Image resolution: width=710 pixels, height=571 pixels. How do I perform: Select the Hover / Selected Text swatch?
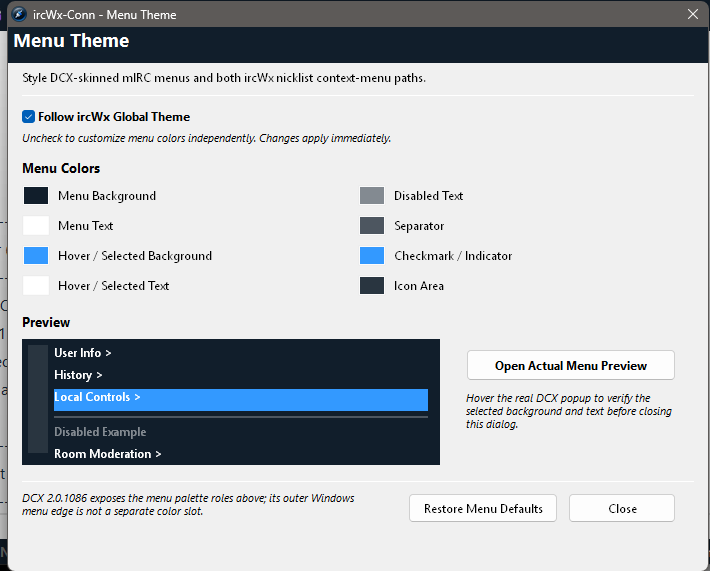click(36, 286)
